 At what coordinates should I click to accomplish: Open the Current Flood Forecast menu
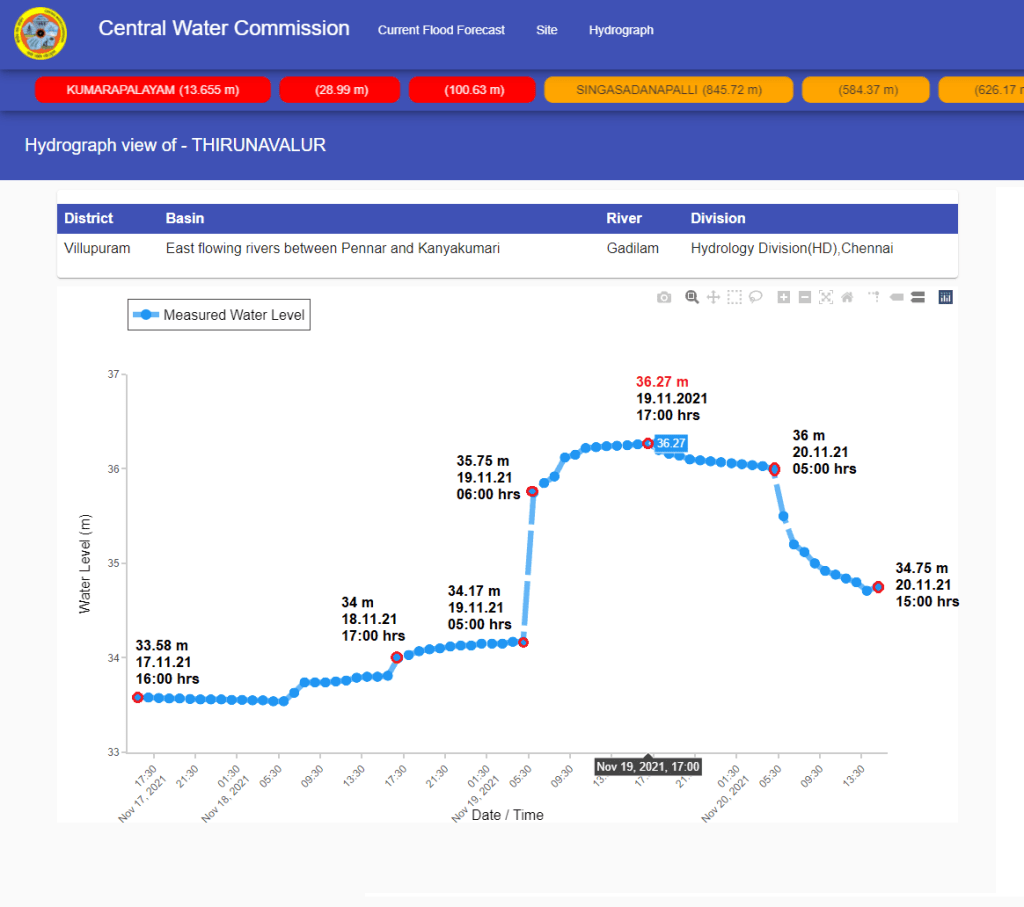coord(441,30)
